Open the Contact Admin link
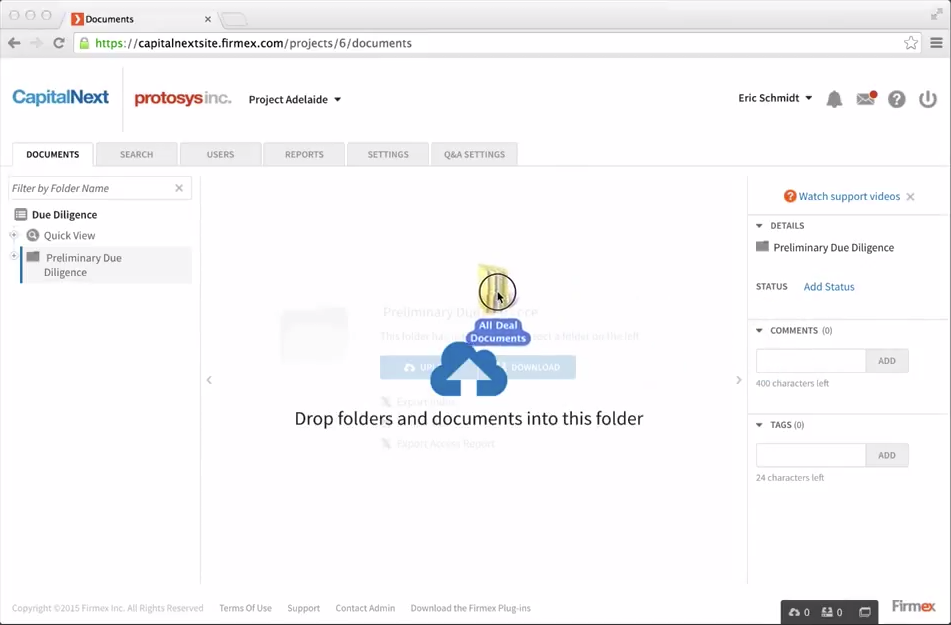This screenshot has height=625, width=951. 365,608
